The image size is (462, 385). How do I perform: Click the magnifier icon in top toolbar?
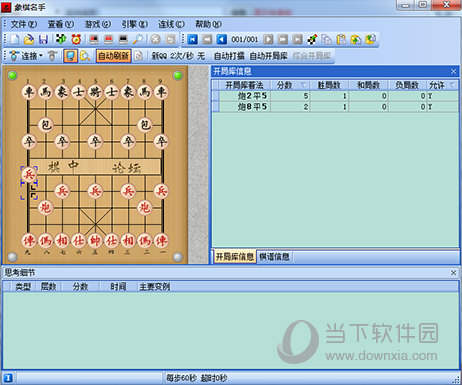click(x=138, y=39)
